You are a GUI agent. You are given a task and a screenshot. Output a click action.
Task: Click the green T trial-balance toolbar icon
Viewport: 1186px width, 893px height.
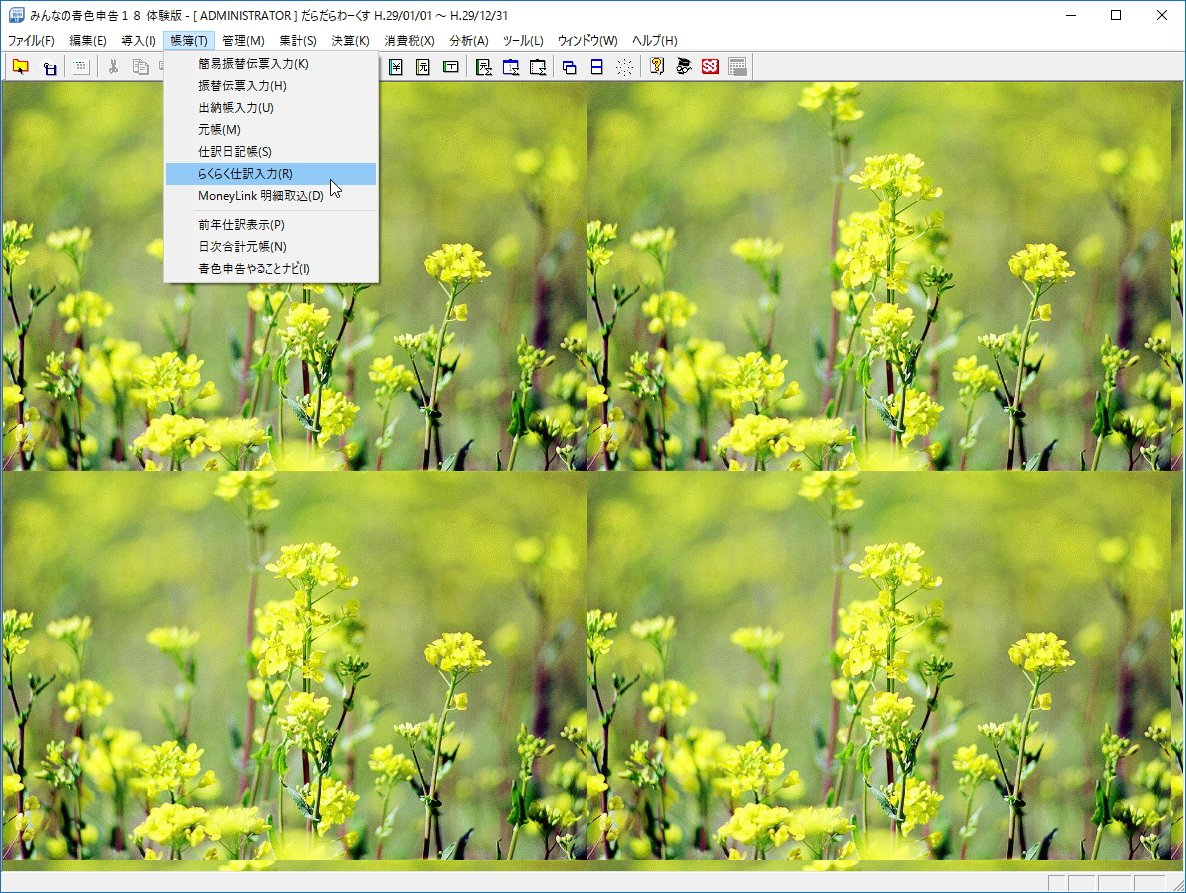tap(451, 67)
